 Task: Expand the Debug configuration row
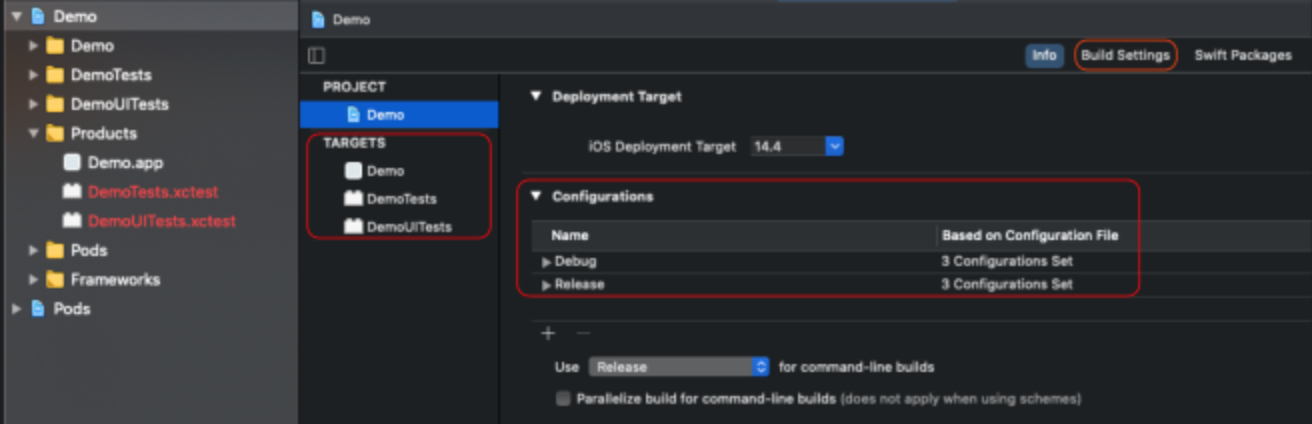pos(546,262)
